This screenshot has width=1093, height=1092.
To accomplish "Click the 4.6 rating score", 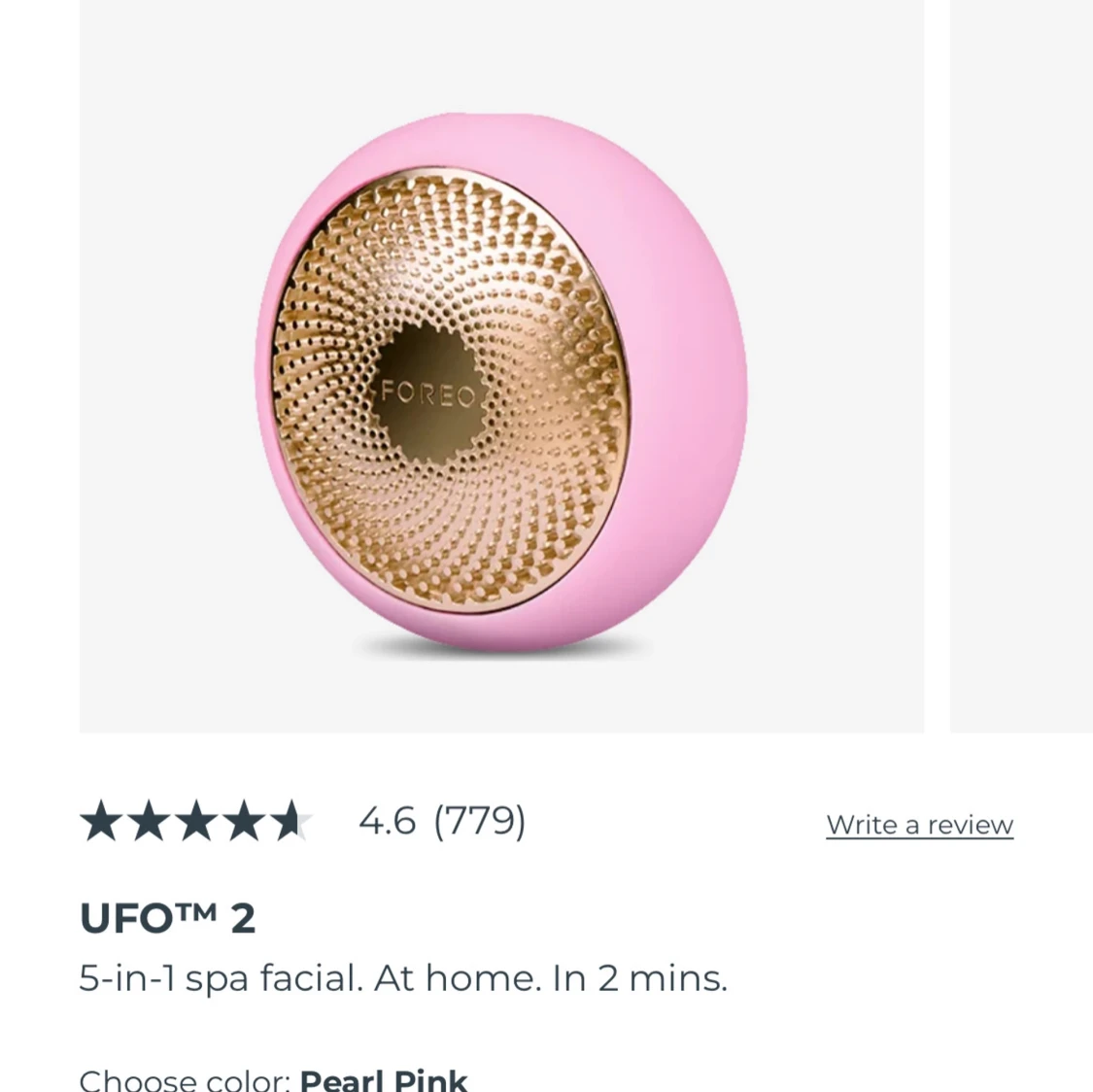I will point(387,820).
